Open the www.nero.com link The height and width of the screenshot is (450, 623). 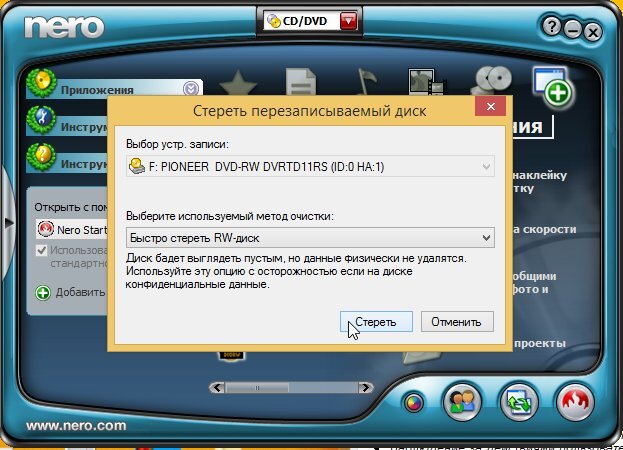(x=76, y=426)
